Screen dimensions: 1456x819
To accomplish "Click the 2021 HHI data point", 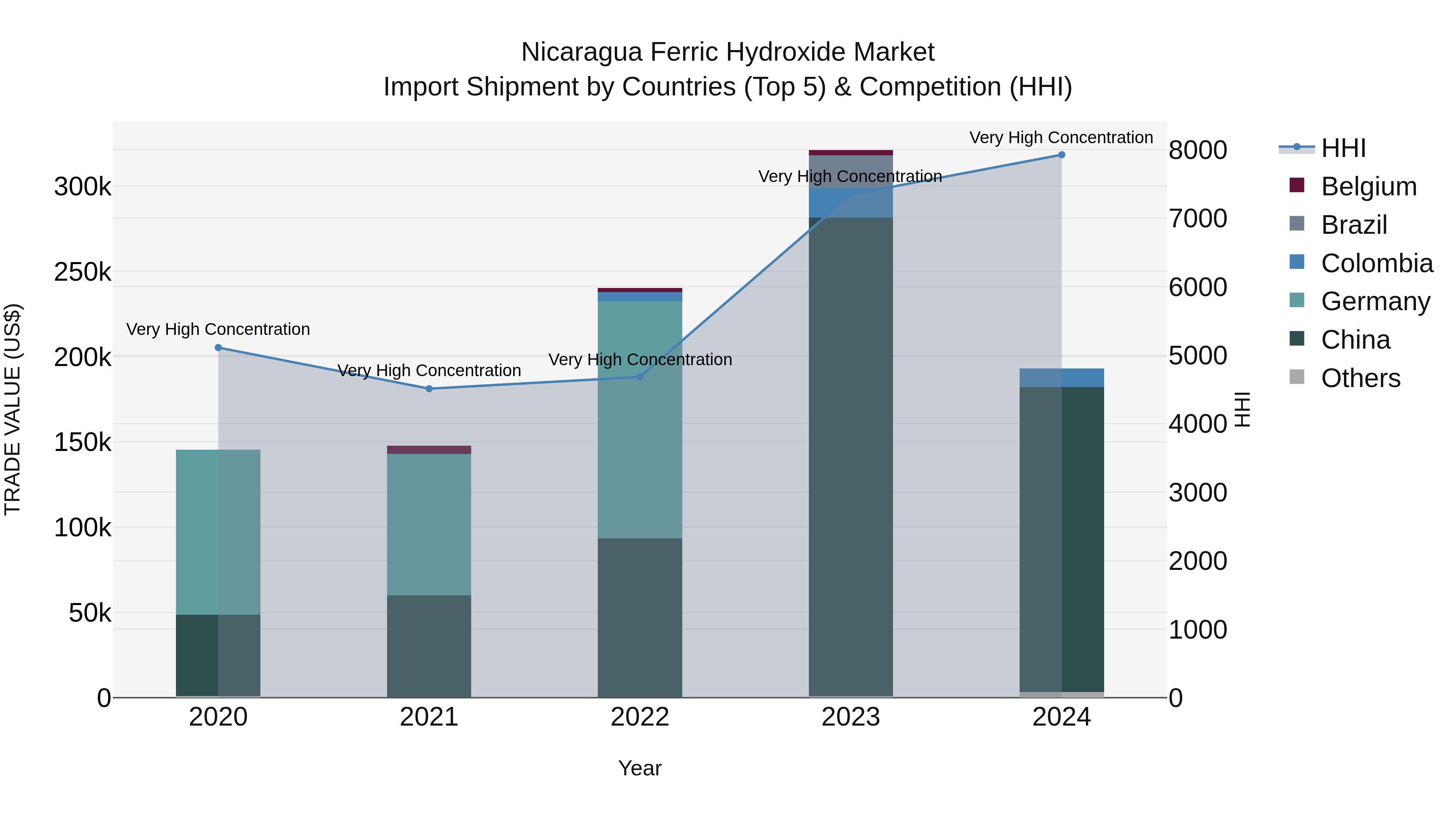I will tap(429, 389).
